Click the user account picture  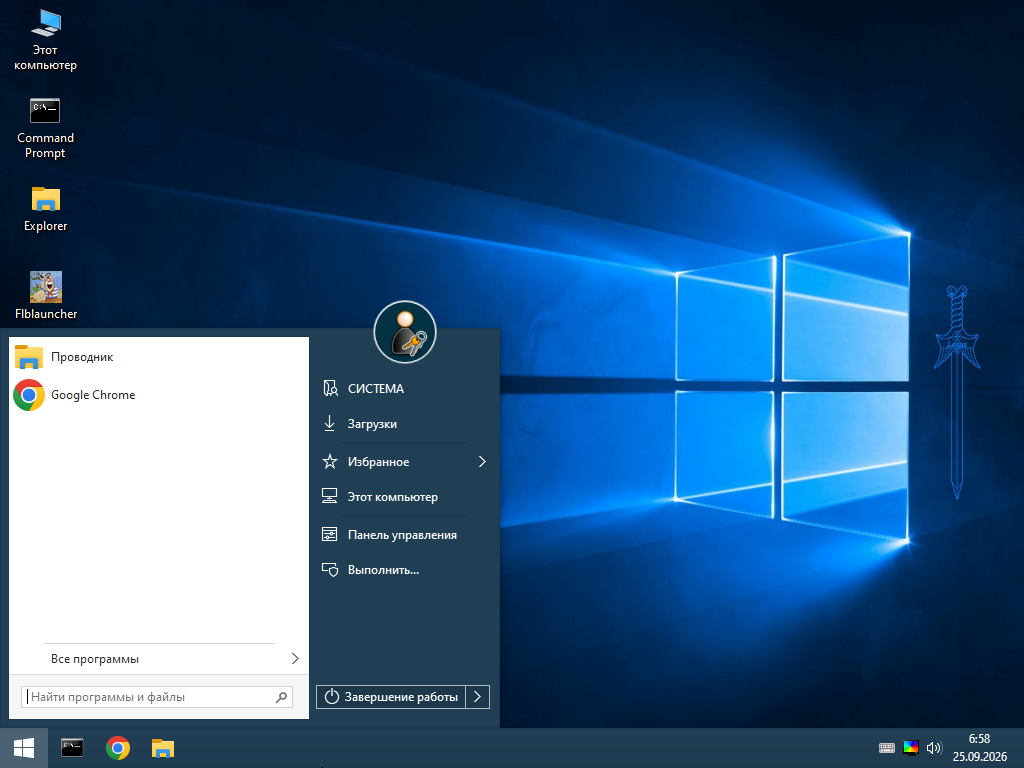coord(405,332)
